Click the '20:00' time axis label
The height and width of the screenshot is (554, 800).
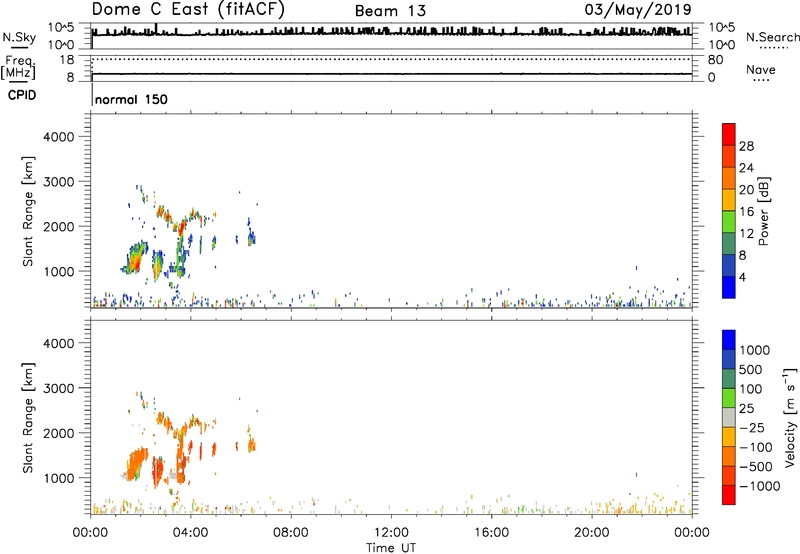click(591, 533)
